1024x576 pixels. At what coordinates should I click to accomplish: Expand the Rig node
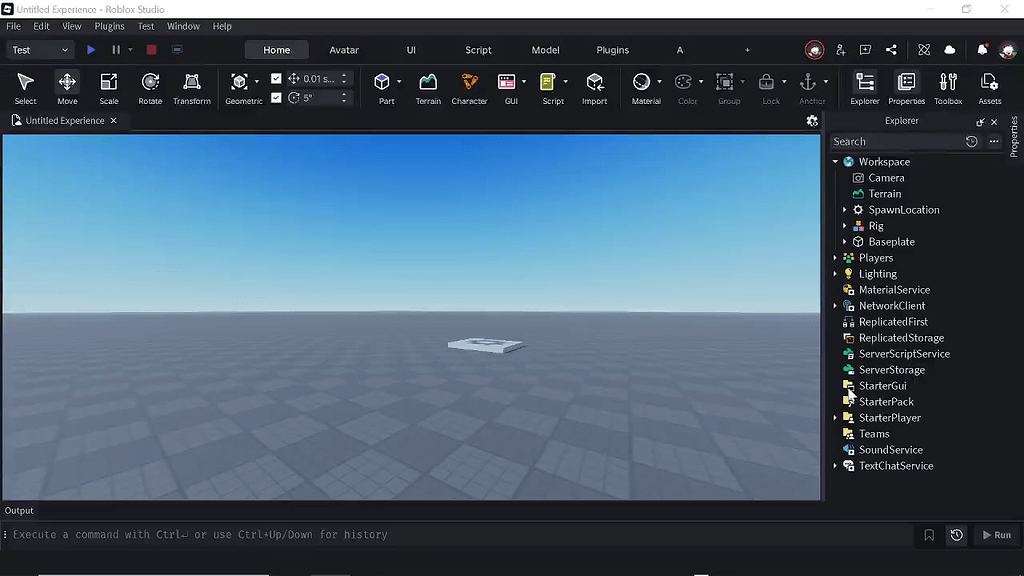(844, 226)
